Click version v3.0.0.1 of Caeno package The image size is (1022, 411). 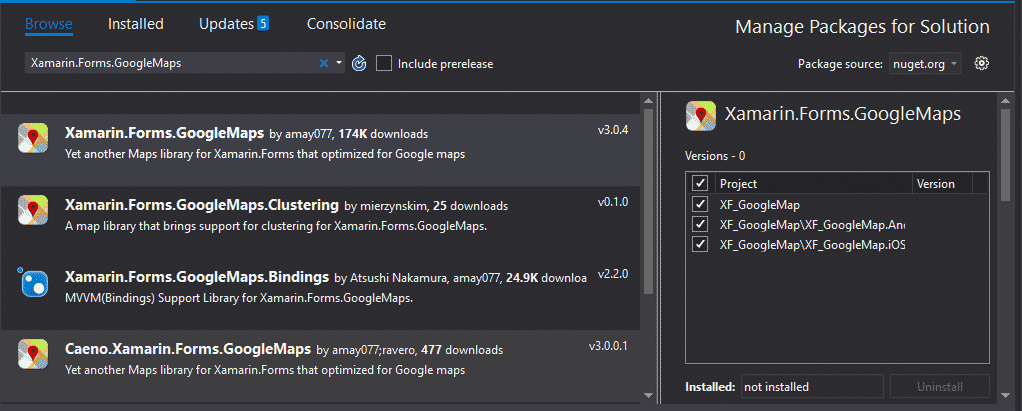608,345
